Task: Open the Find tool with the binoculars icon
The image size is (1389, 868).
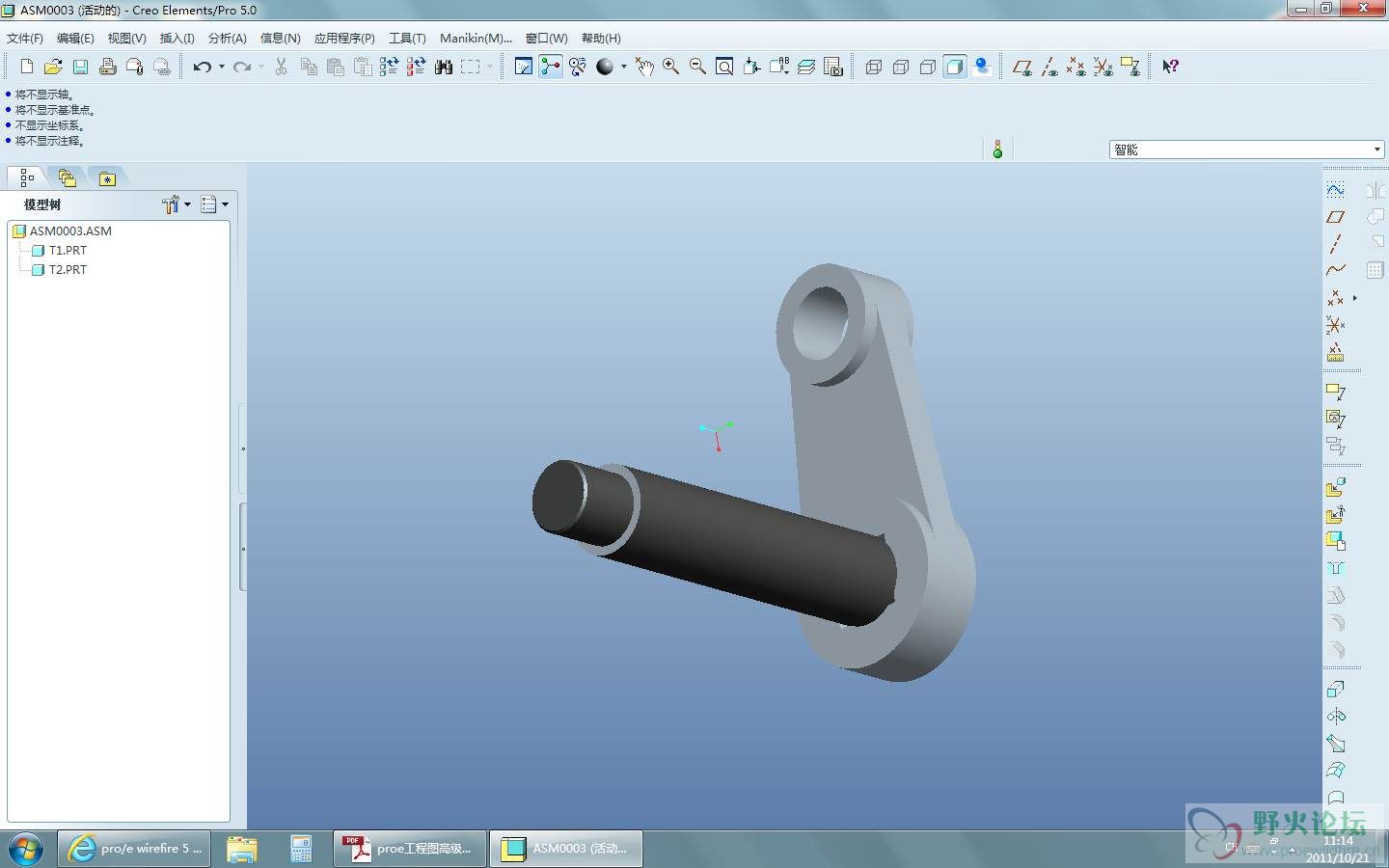Action: pos(444,67)
